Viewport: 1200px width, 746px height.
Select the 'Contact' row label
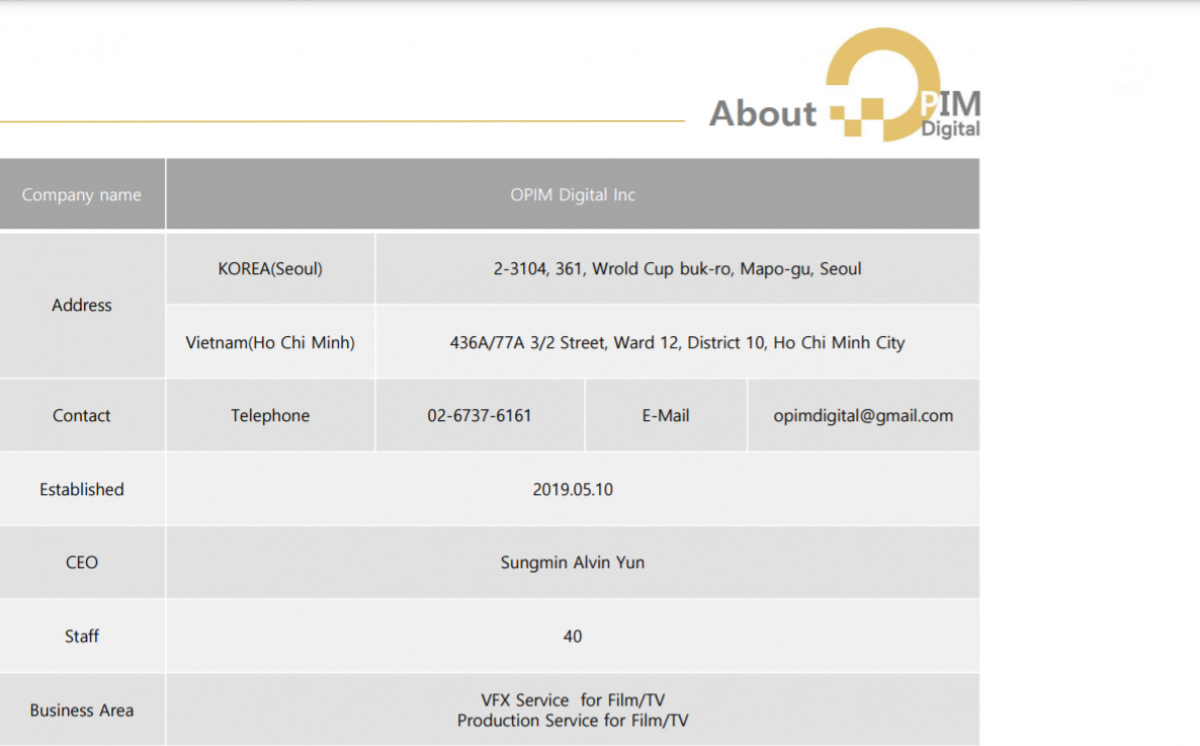82,416
